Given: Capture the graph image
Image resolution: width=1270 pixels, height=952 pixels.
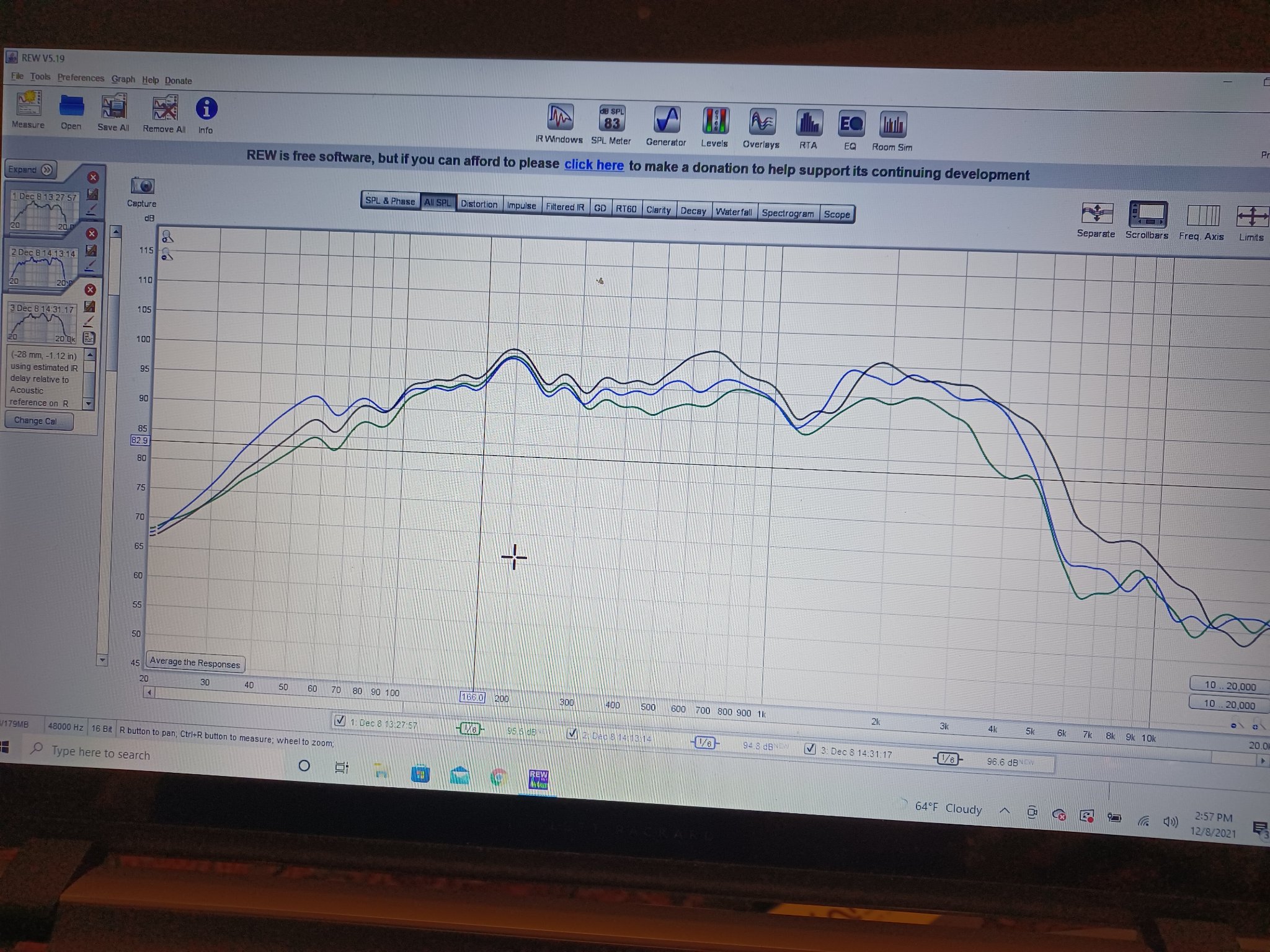Looking at the screenshot, I should pyautogui.click(x=142, y=192).
